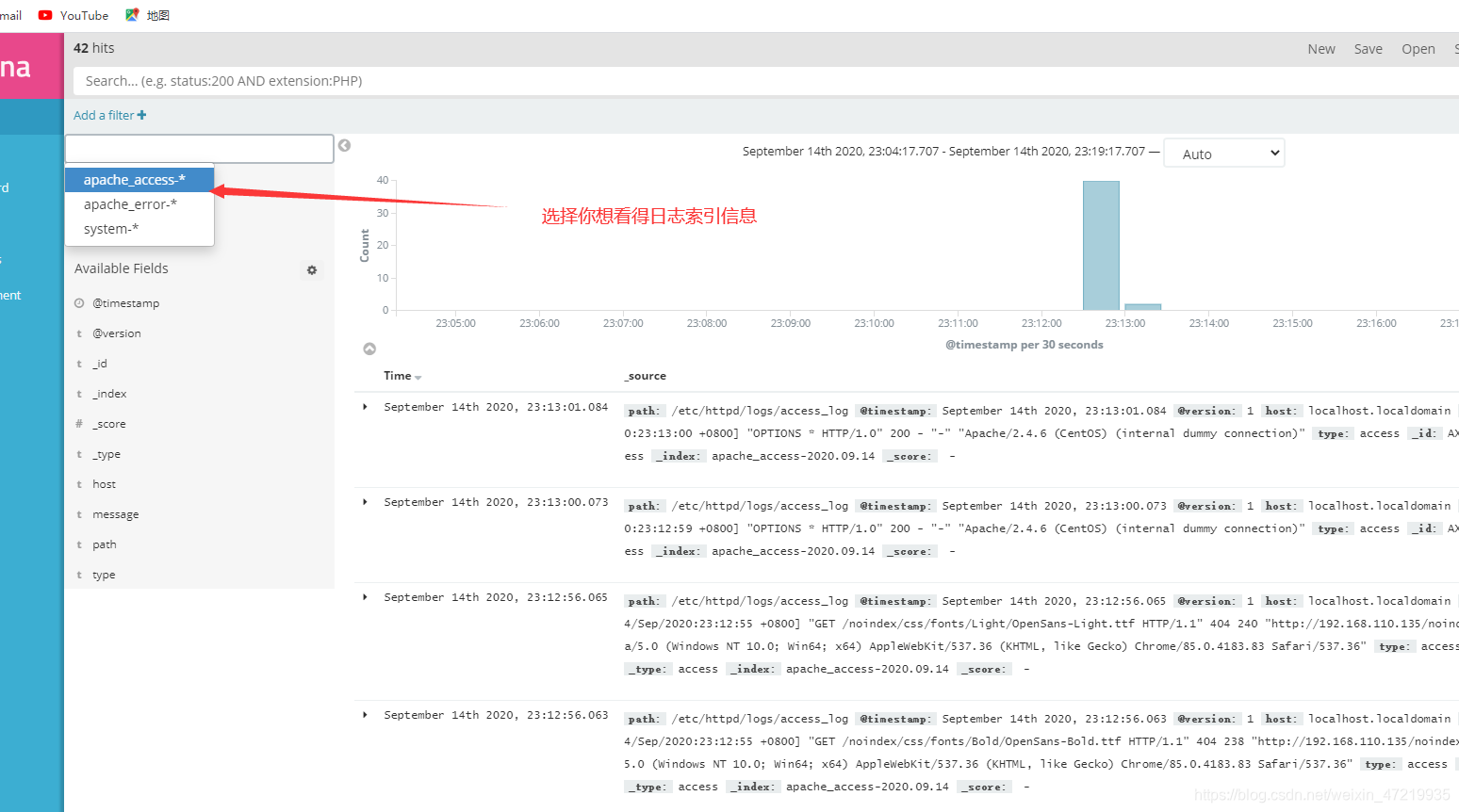Screen dimensions: 1459x812
Task: Focus the query search bar
Action: pyautogui.click(x=765, y=81)
